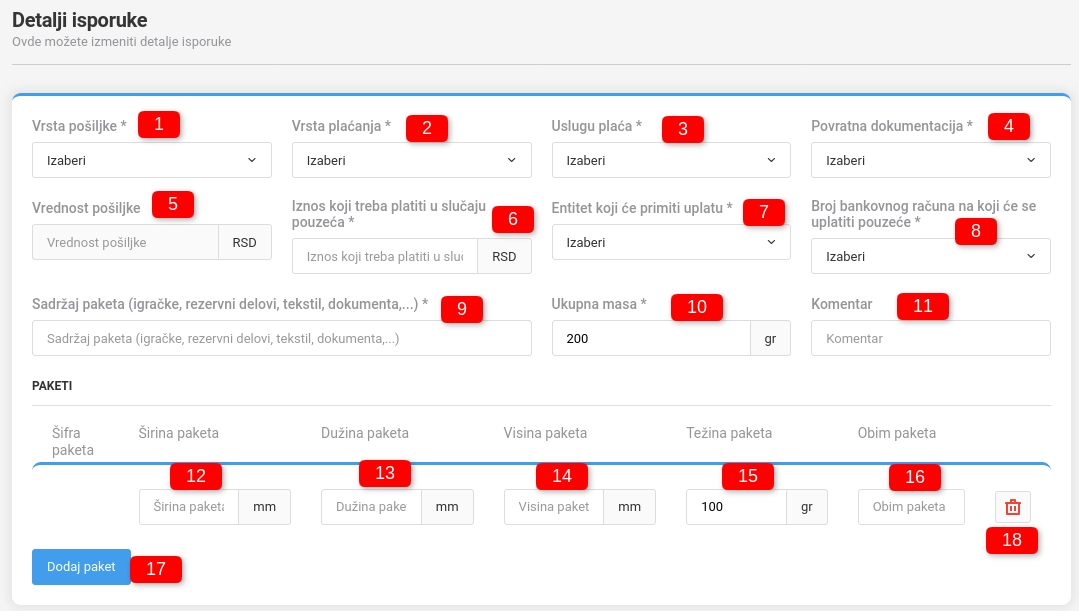This screenshot has width=1079, height=611.
Task: Focus the Vrednost pošiljke input field
Action: pyautogui.click(x=125, y=242)
